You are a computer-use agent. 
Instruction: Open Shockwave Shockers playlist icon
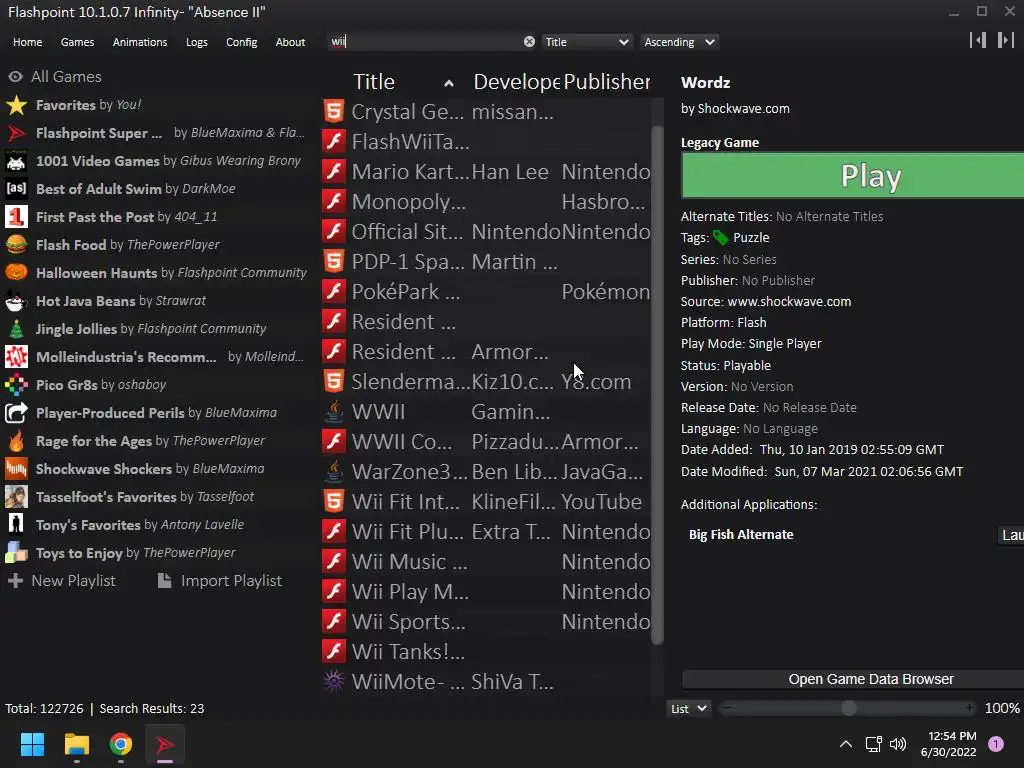point(16,469)
